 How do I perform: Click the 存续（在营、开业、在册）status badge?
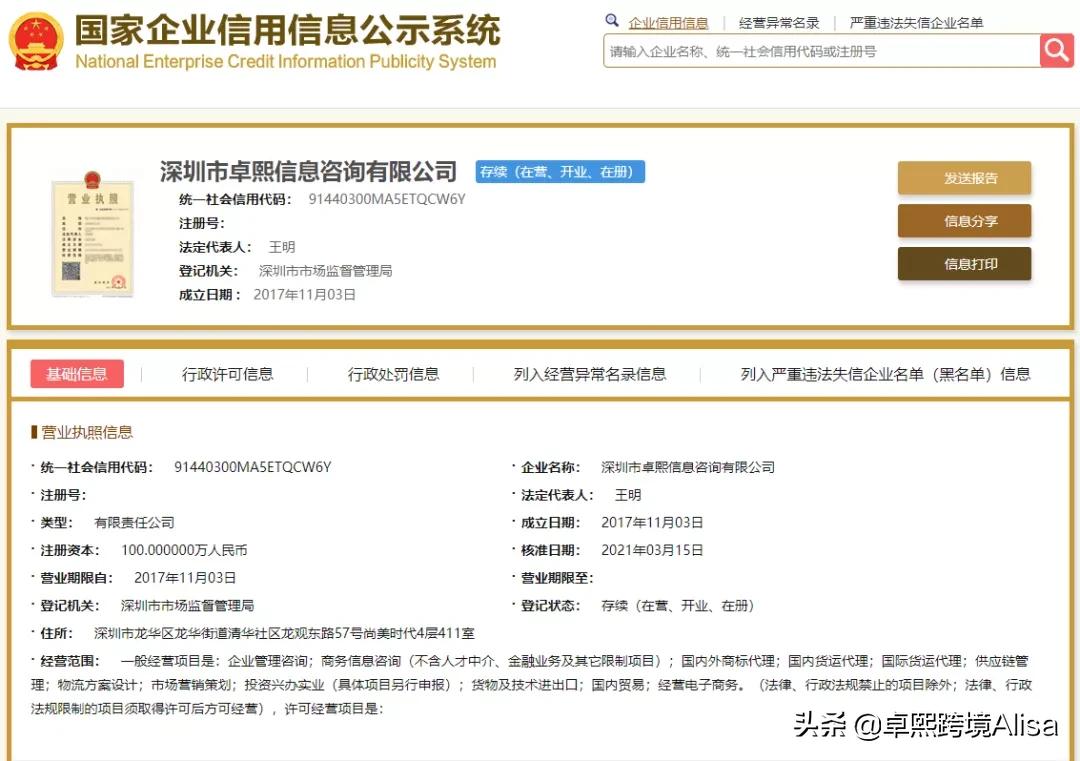point(560,171)
